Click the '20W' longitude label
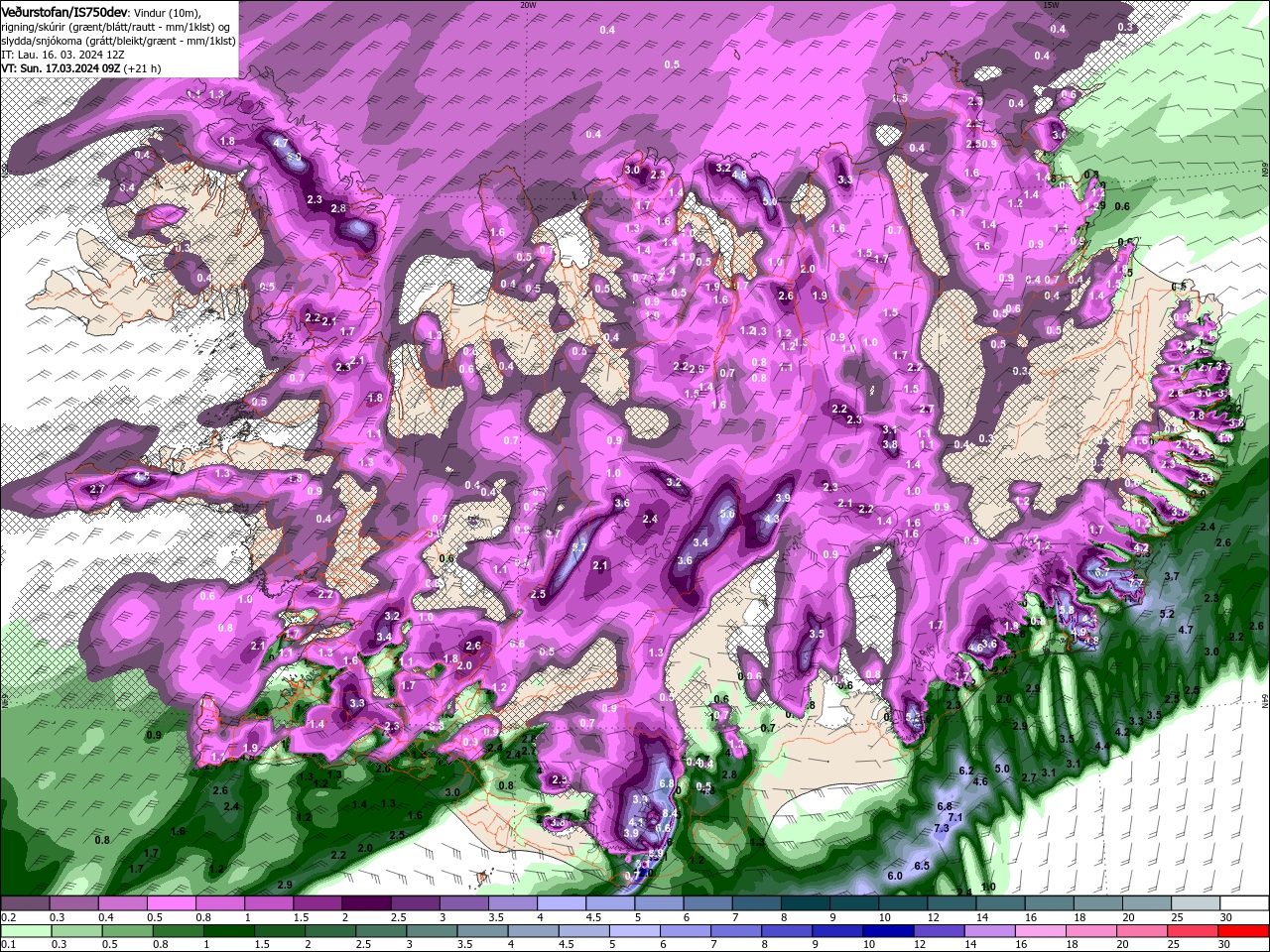 [x=528, y=5]
